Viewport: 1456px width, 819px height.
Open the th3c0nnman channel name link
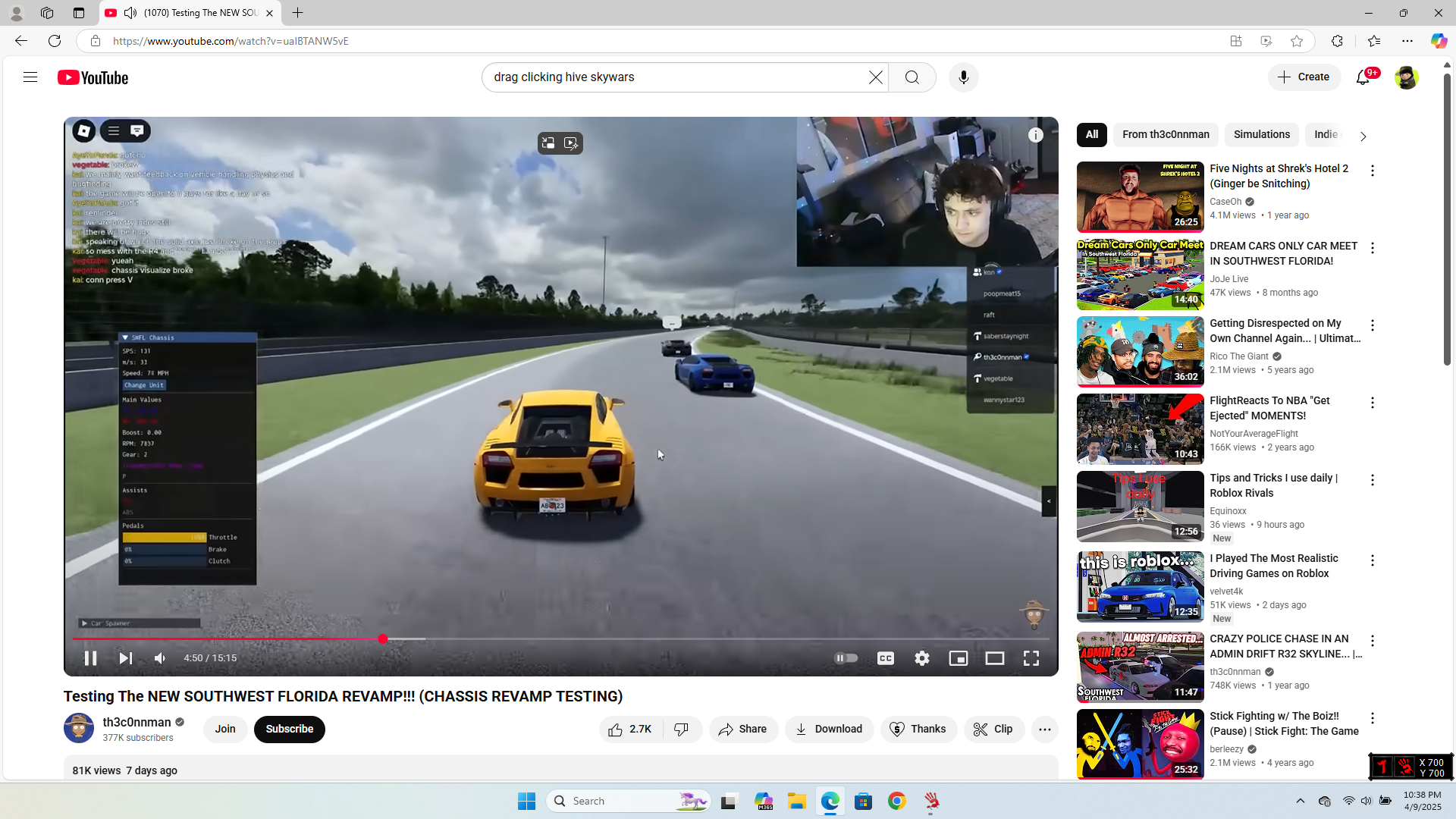pos(136,723)
